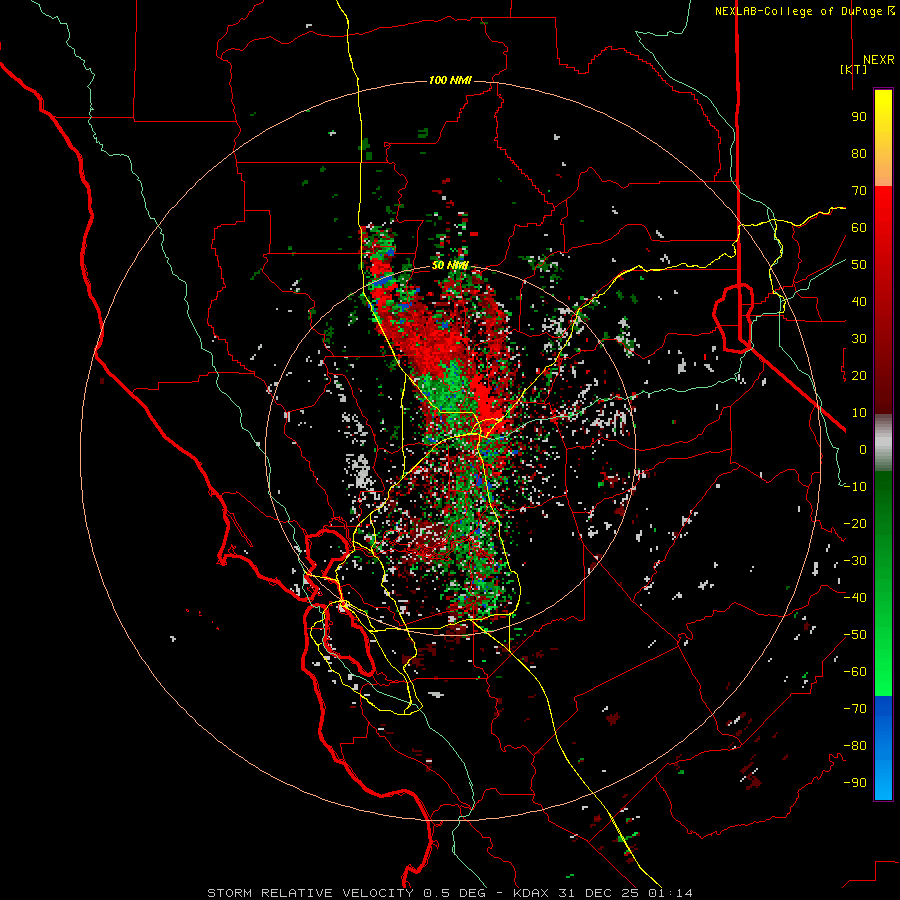The image size is (900, 900).
Task: Click the STORM RELATIVE VELOCITY product caption
Action: 310,893
